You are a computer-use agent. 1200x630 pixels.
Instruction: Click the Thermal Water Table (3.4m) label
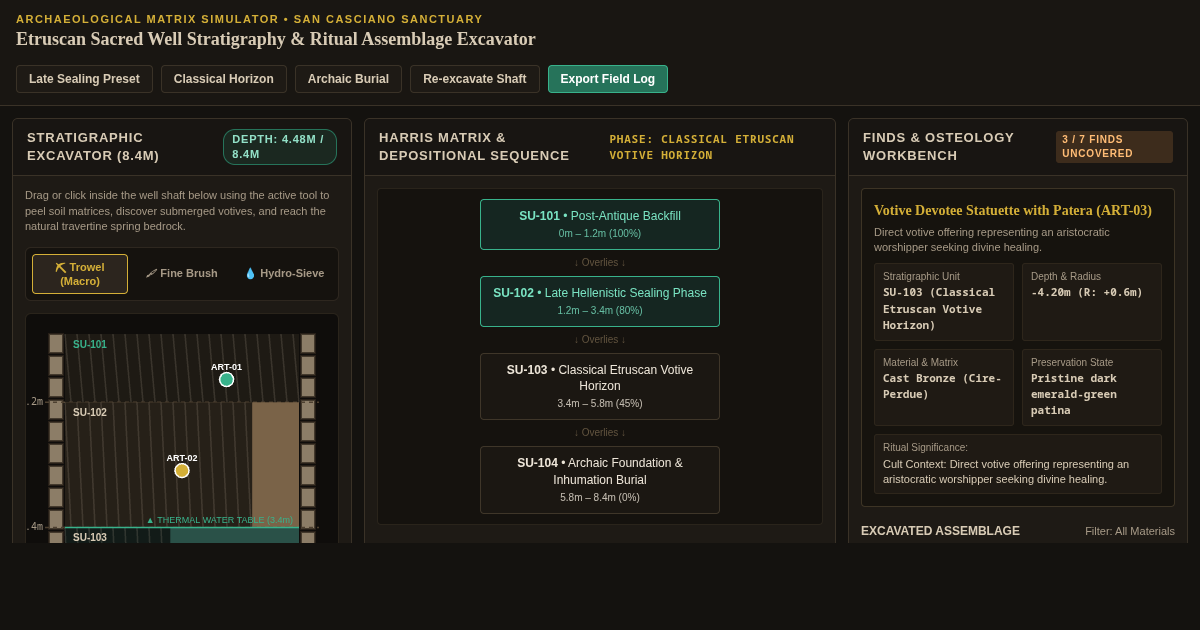pos(220,520)
